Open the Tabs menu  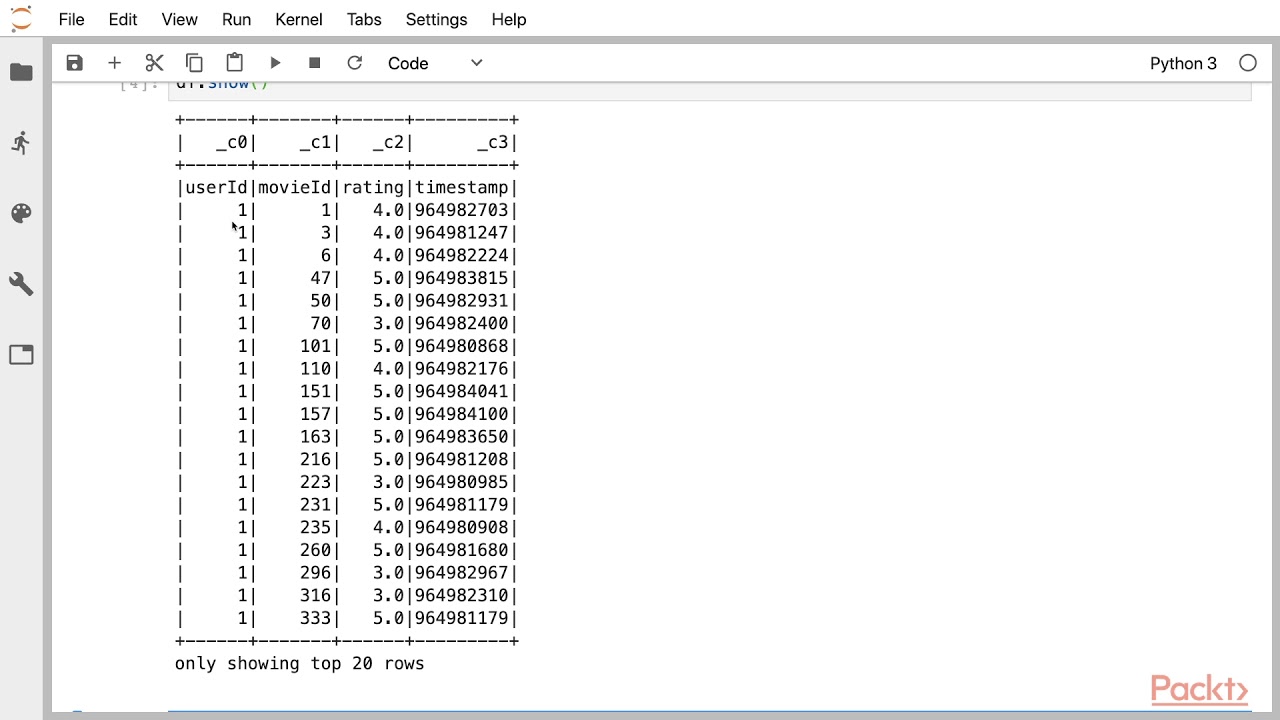click(x=364, y=19)
